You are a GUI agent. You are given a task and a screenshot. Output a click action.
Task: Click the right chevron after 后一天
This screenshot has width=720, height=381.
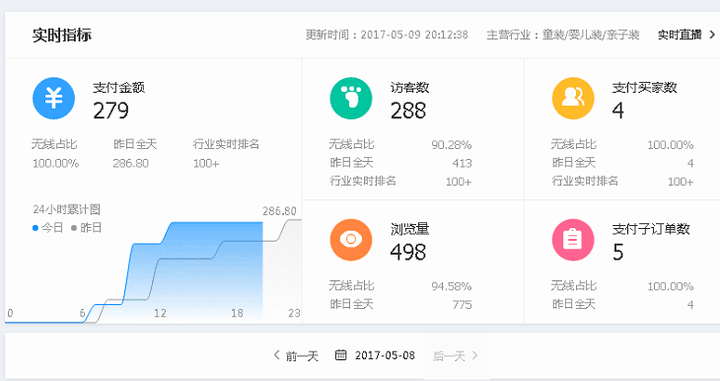tap(475, 355)
